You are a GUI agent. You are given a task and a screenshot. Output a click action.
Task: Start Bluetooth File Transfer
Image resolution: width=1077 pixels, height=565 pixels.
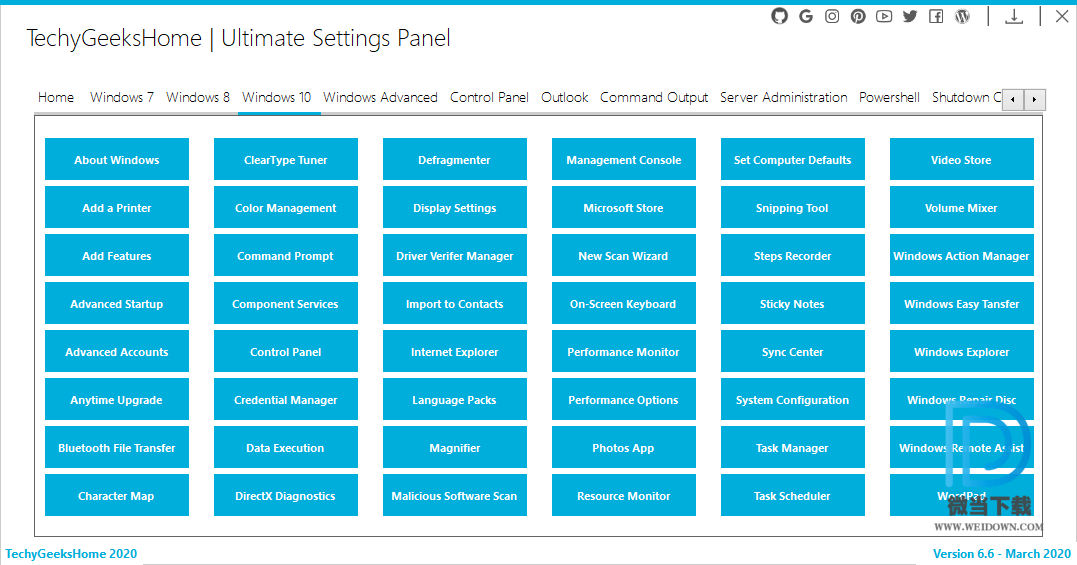click(x=117, y=448)
